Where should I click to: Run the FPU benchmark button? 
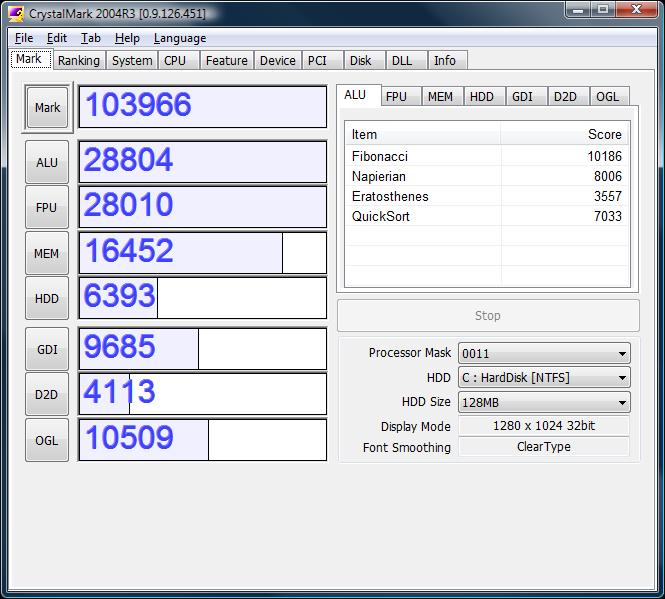click(x=47, y=207)
